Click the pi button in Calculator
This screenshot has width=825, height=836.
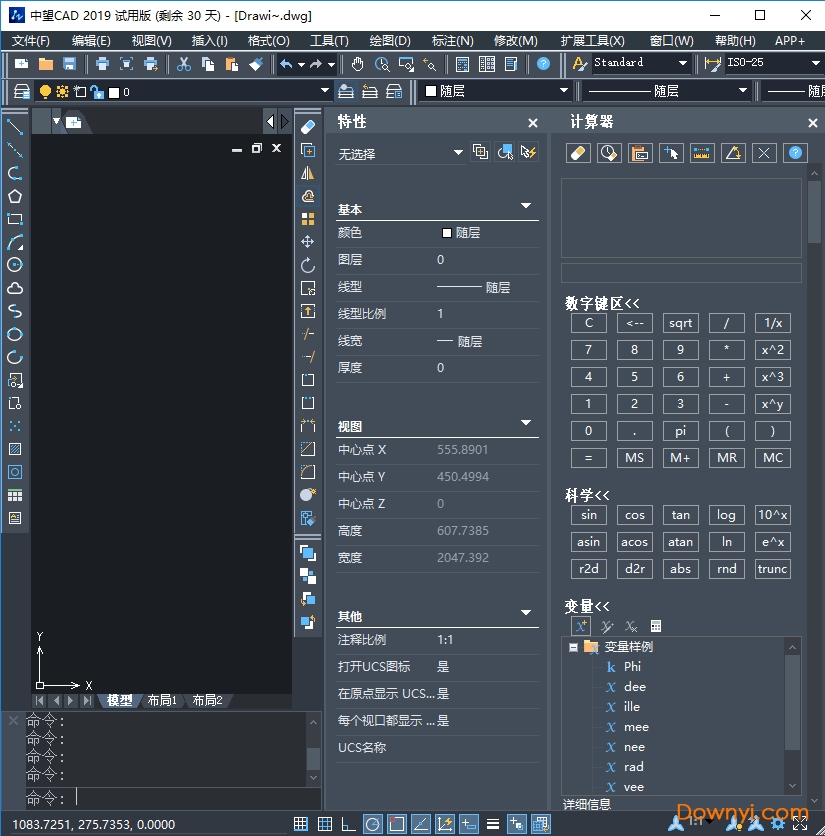tap(680, 431)
